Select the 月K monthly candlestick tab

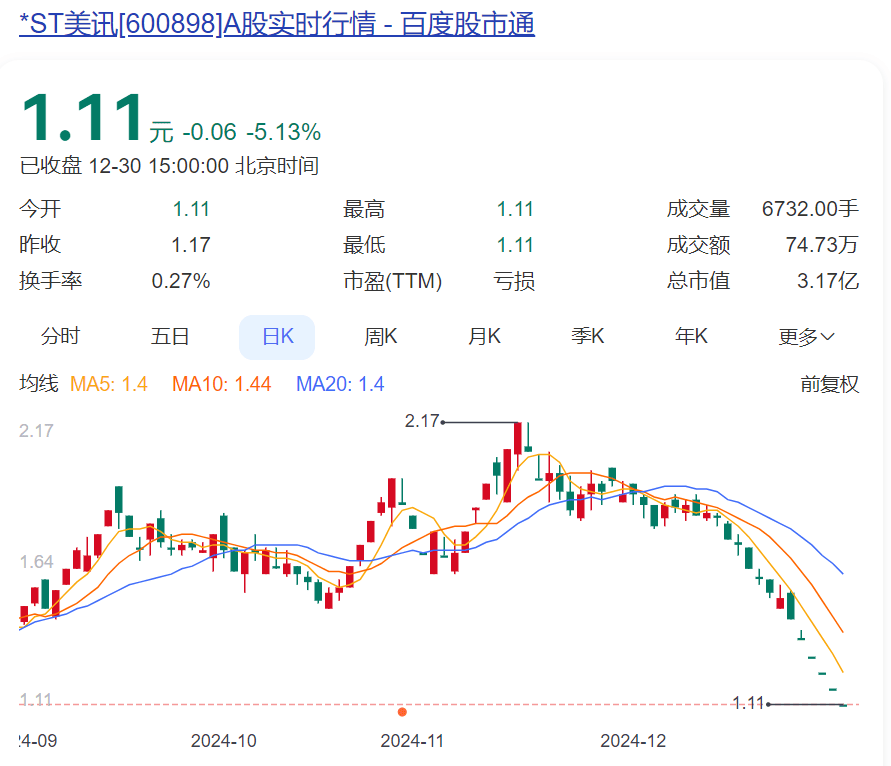[484, 337]
